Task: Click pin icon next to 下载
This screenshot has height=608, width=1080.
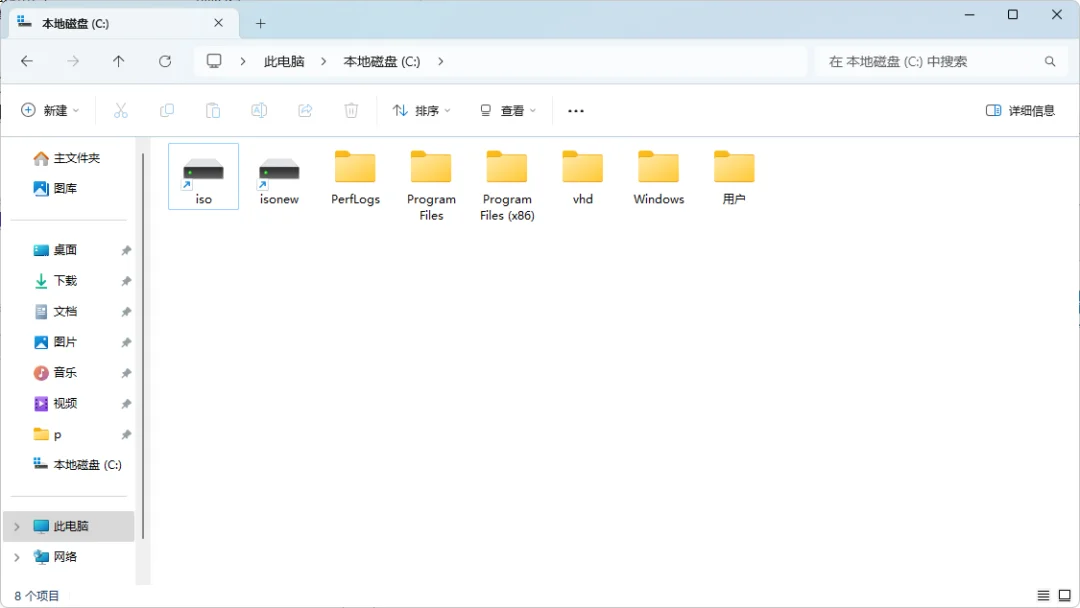Action: [x=126, y=281]
